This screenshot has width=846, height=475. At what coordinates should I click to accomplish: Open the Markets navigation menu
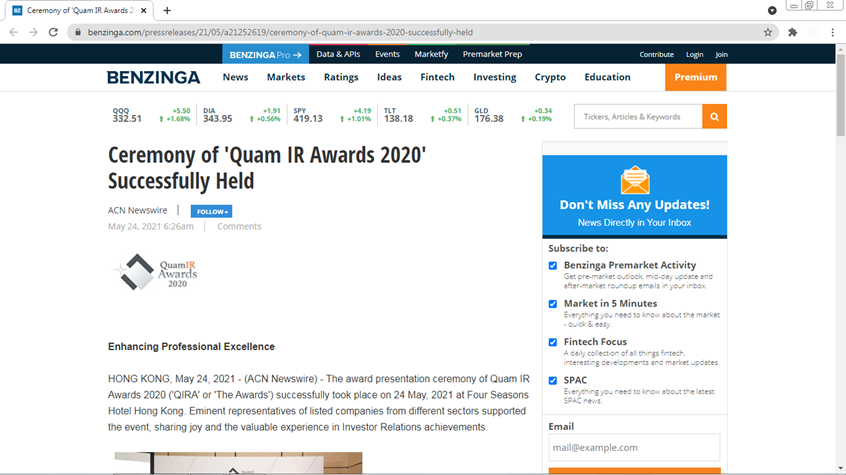coord(286,77)
